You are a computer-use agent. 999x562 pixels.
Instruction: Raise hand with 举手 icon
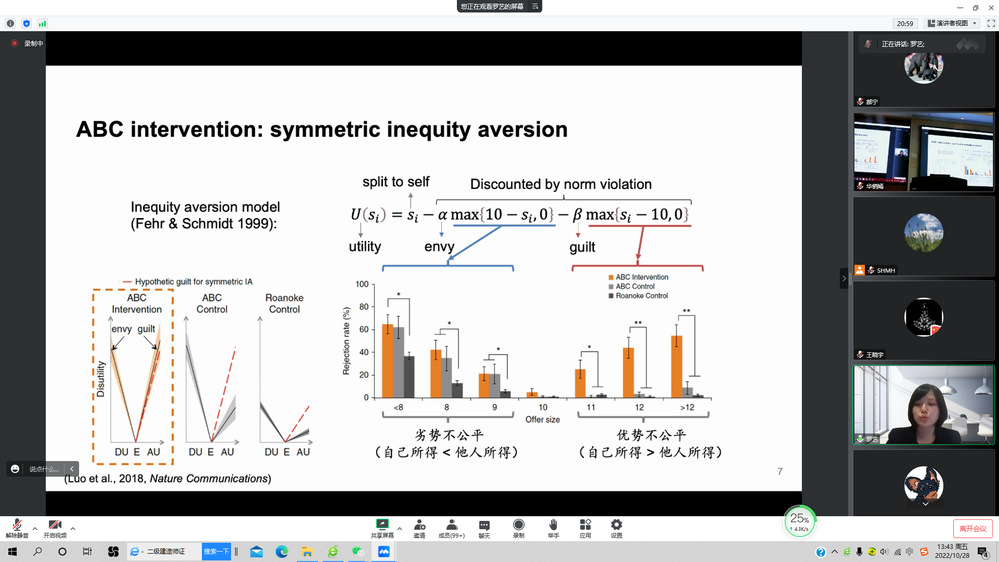(553, 527)
